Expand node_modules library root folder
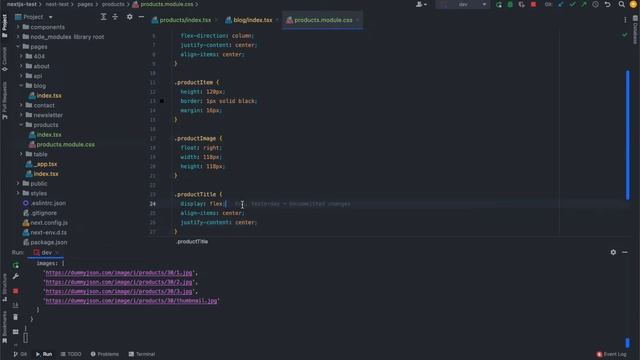This screenshot has width=640, height=360. (18, 37)
